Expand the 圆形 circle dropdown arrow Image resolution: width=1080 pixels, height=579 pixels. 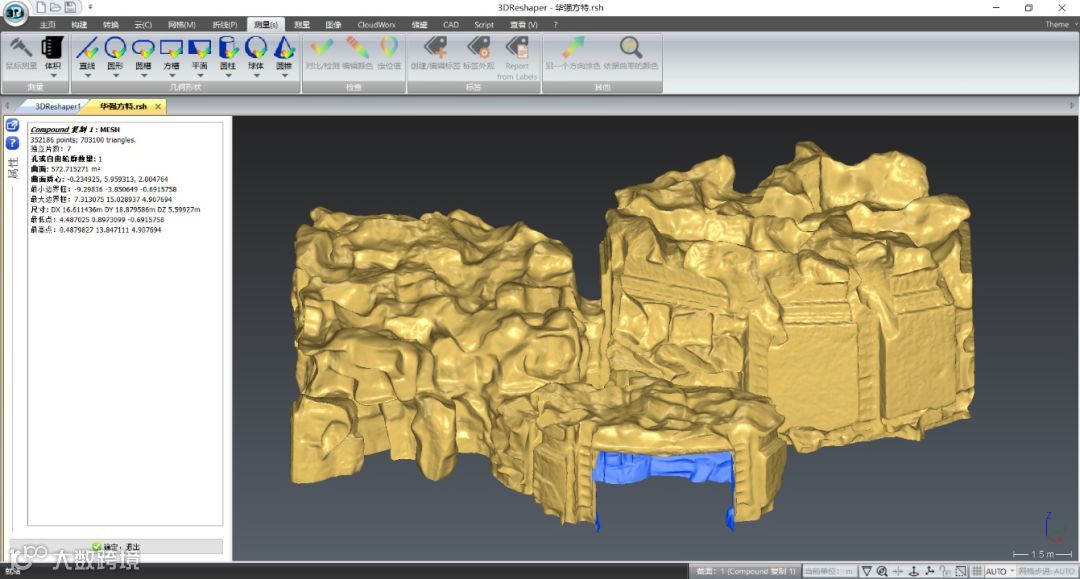point(115,76)
